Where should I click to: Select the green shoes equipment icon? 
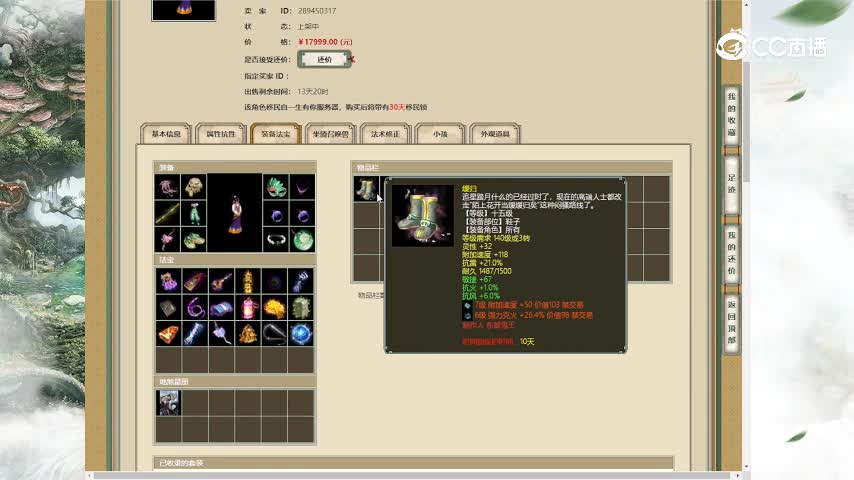(x=193, y=240)
